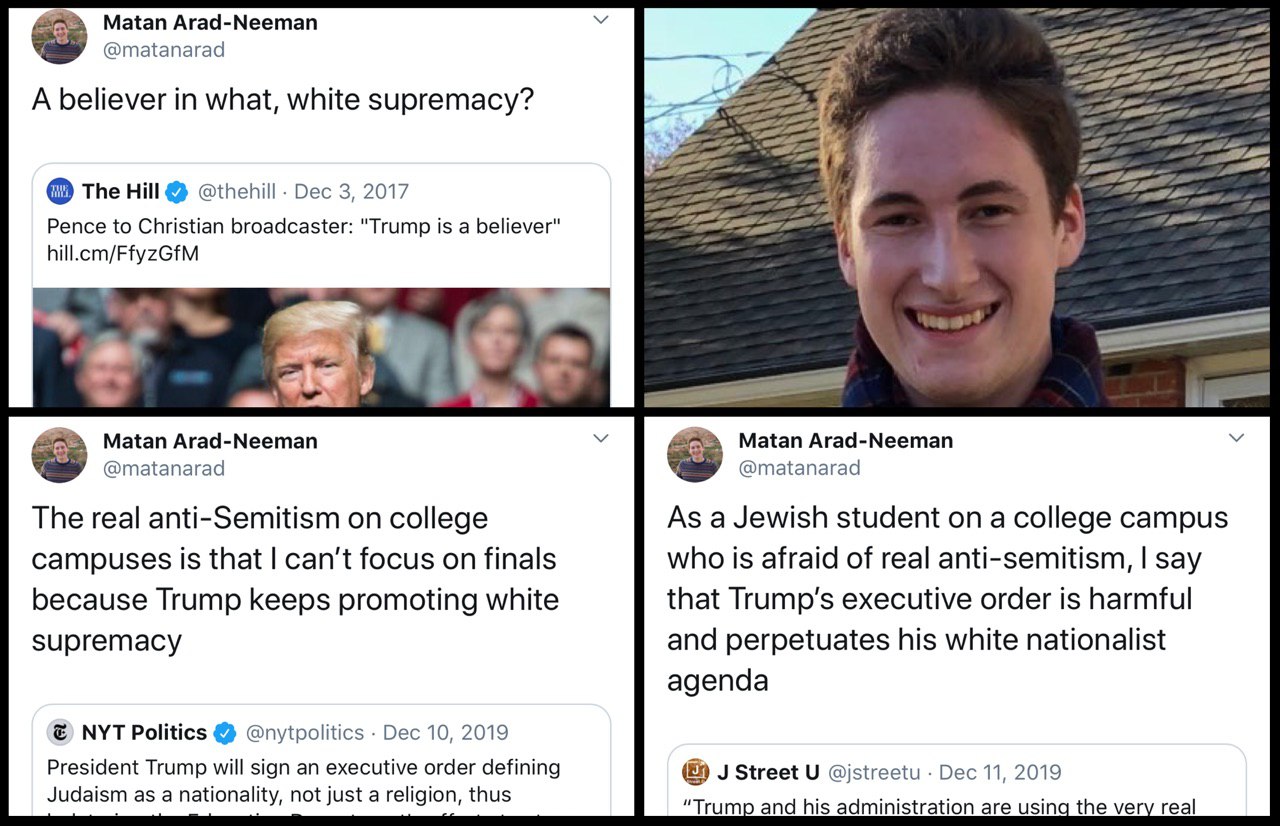Click the profile avatar on the bottom-left tweet

pos(59,455)
